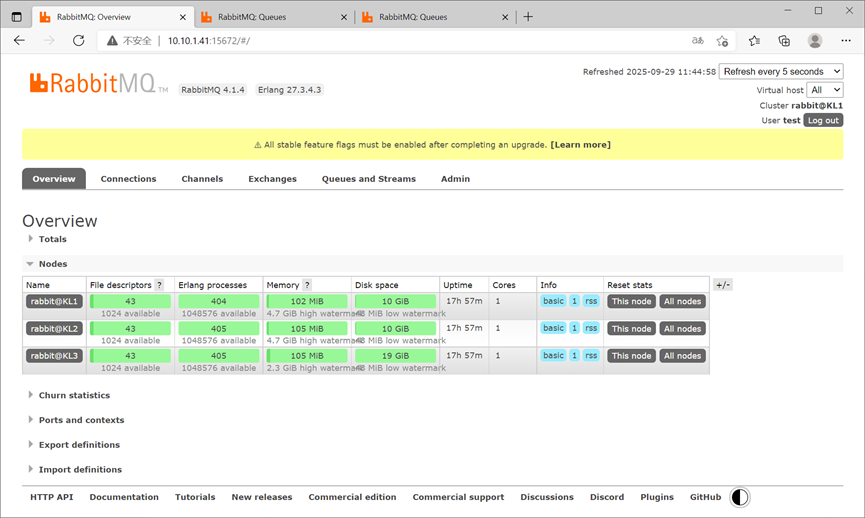Open the refresh interval dropdown
Viewport: 865px width, 518px height.
(781, 72)
